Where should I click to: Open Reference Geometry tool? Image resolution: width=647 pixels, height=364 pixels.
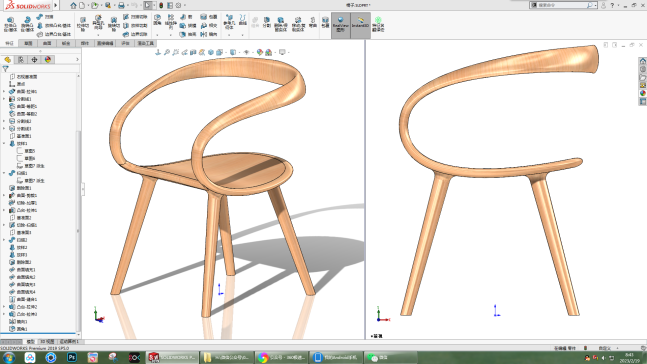coord(229,22)
